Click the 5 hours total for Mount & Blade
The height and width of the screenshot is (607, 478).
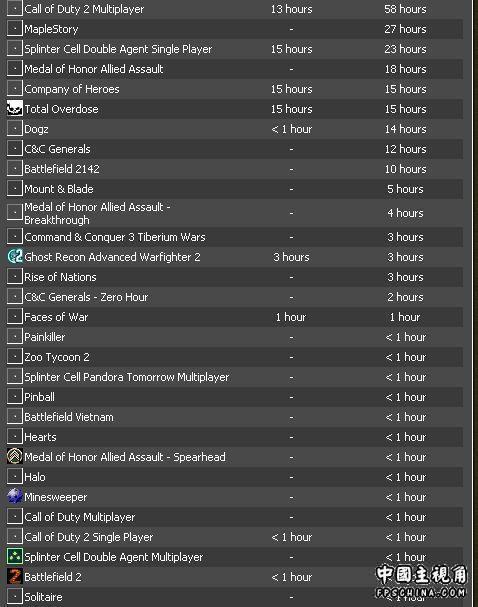pyautogui.click(x=405, y=189)
